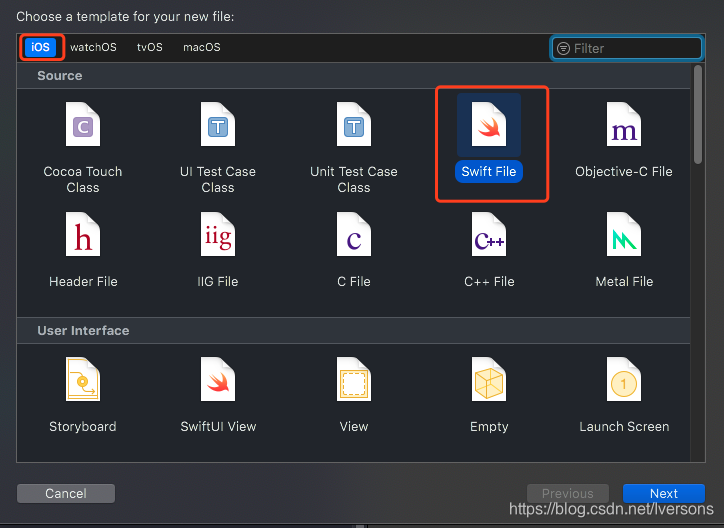
Task: Click the "Source" section header
Action: pos(60,76)
